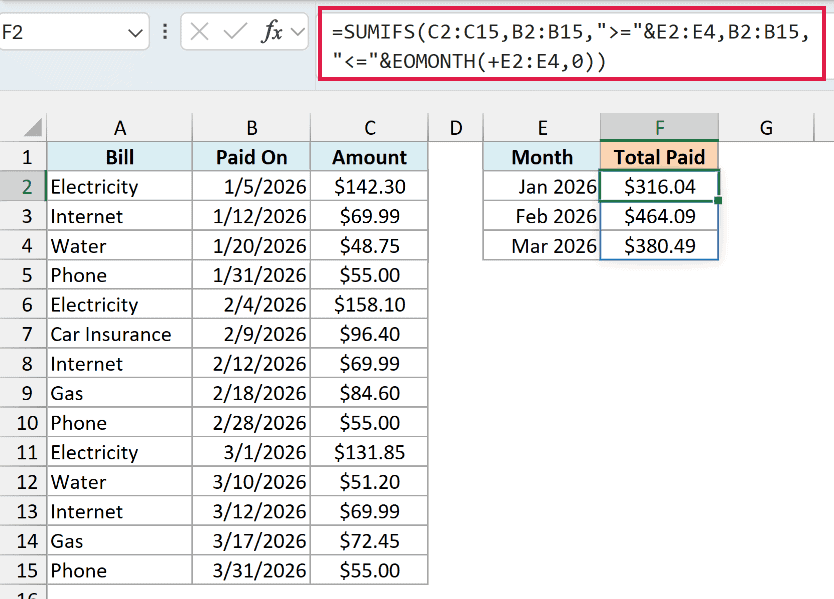This screenshot has width=834, height=599.
Task: Click the $158.10 amount cell
Action: click(370, 304)
